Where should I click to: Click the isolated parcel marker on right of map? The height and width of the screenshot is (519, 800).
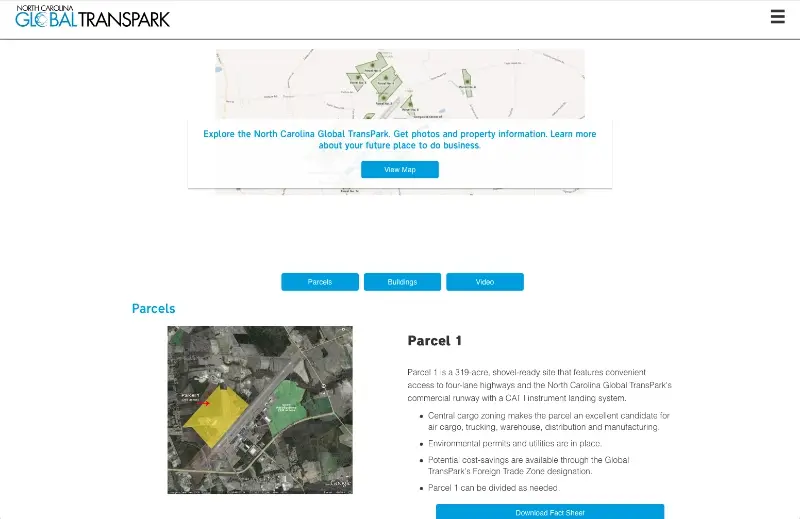tap(466, 82)
